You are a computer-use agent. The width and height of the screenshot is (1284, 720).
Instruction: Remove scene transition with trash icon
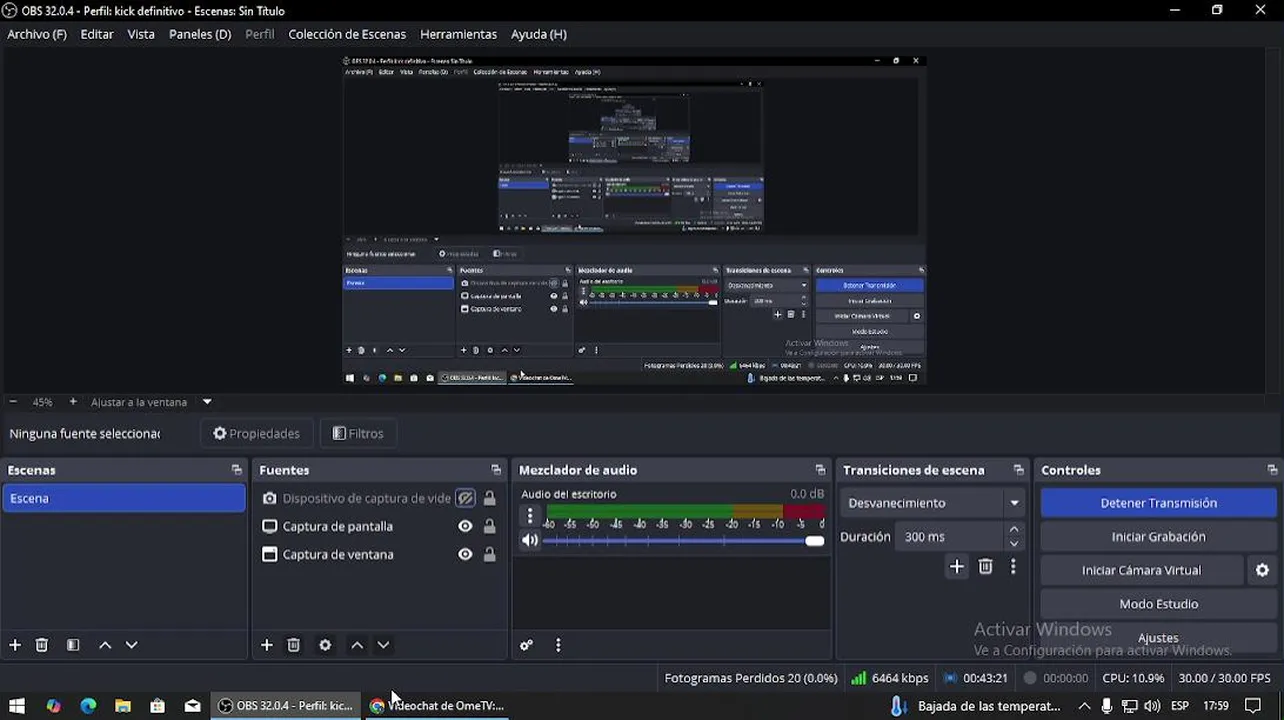986,567
